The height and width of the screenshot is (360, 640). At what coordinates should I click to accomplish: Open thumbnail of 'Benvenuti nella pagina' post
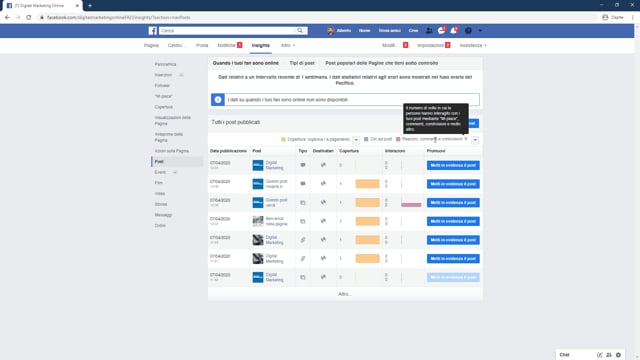[258, 221]
